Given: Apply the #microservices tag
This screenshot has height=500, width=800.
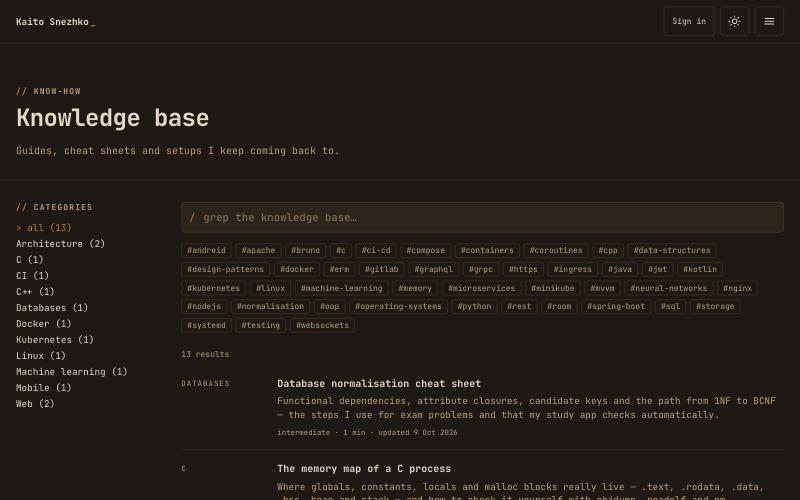Looking at the screenshot, I should pyautogui.click(x=481, y=288).
